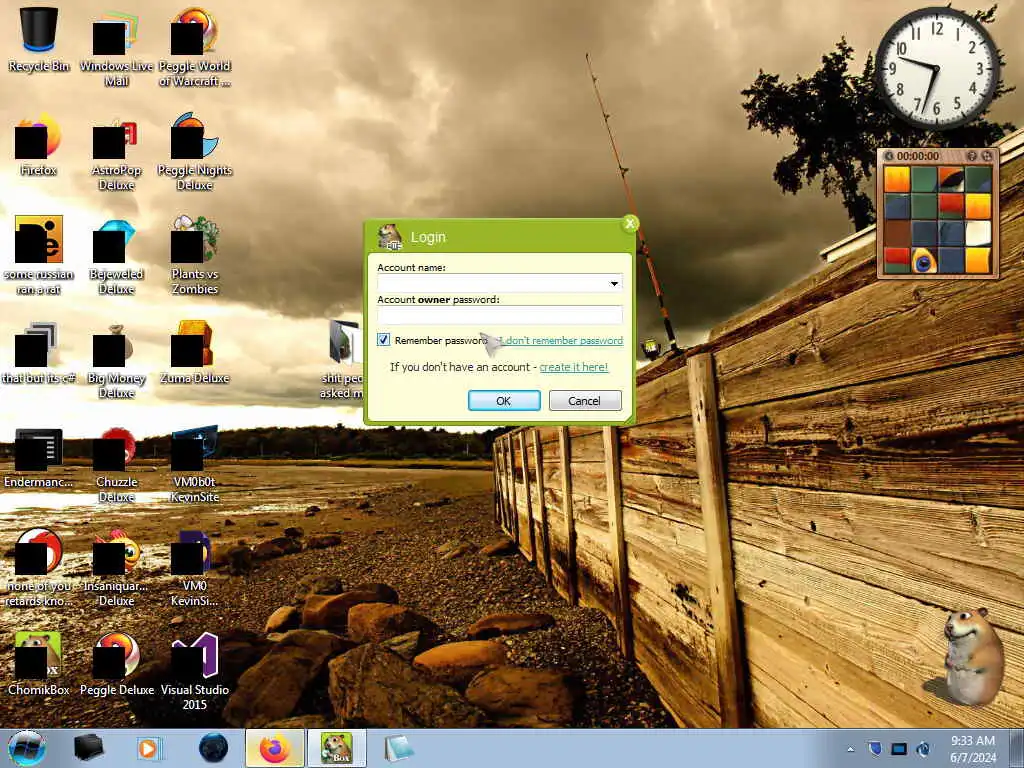Click the peacock eye puzzle tile
Image resolution: width=1024 pixels, height=768 pixels.
pos(924,261)
